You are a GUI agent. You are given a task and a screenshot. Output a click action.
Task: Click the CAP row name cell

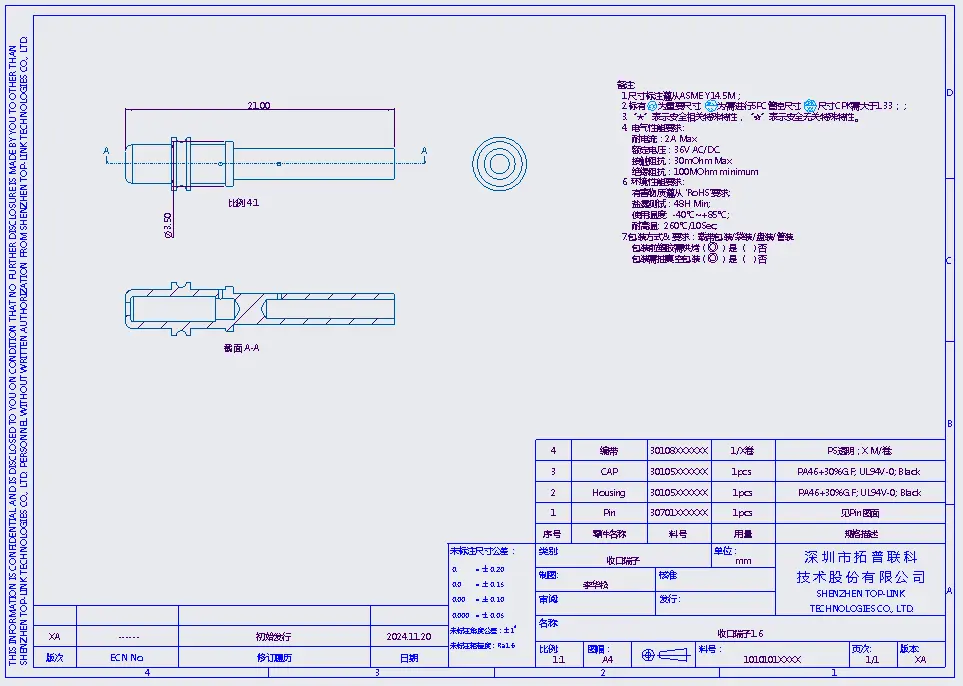[x=608, y=471]
